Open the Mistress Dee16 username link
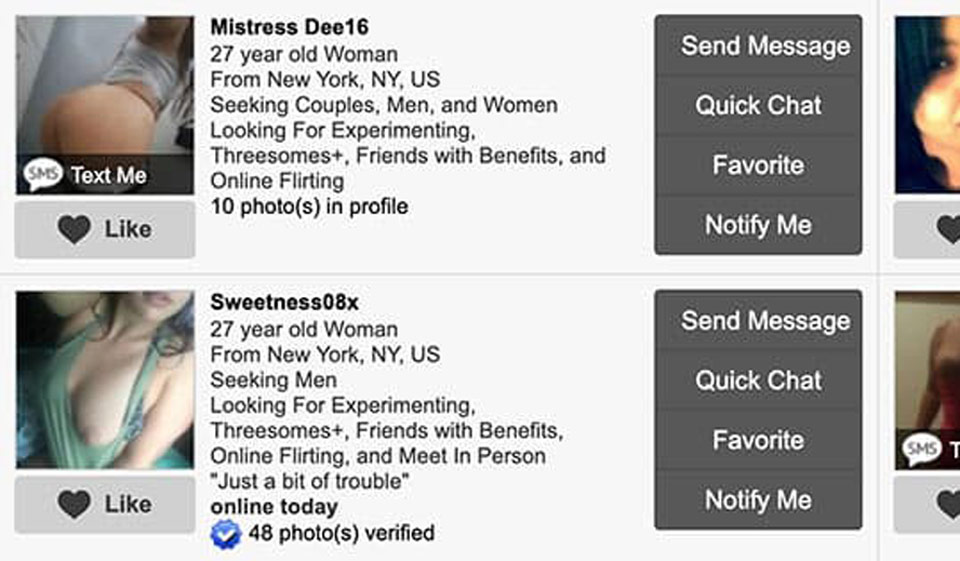This screenshot has width=960, height=561. (289, 27)
